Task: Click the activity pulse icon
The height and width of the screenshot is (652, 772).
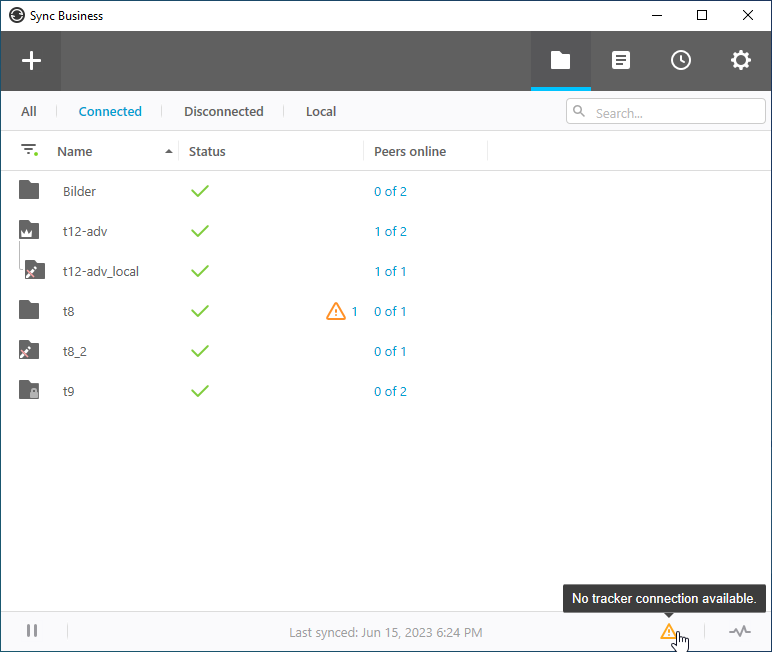Action: [739, 631]
